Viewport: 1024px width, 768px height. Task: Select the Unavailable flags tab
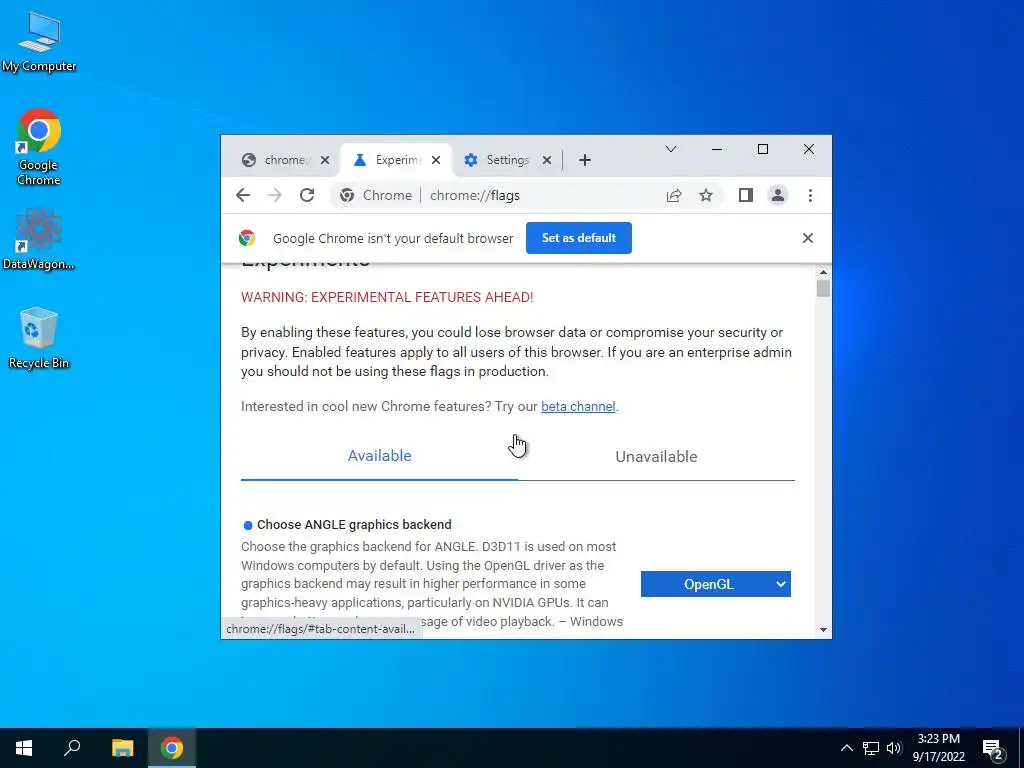tap(656, 456)
